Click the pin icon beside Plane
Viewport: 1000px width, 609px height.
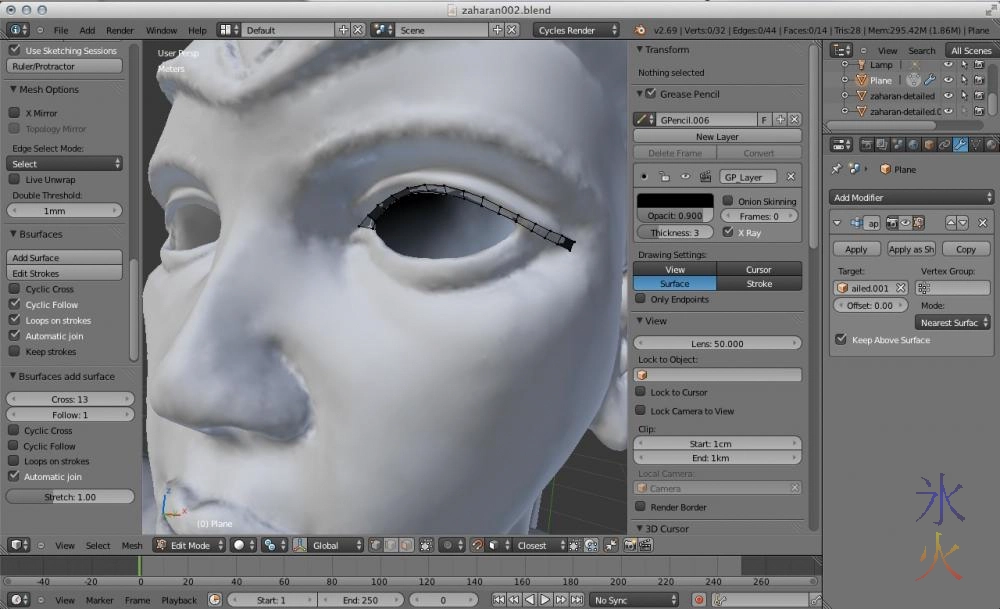(837, 169)
